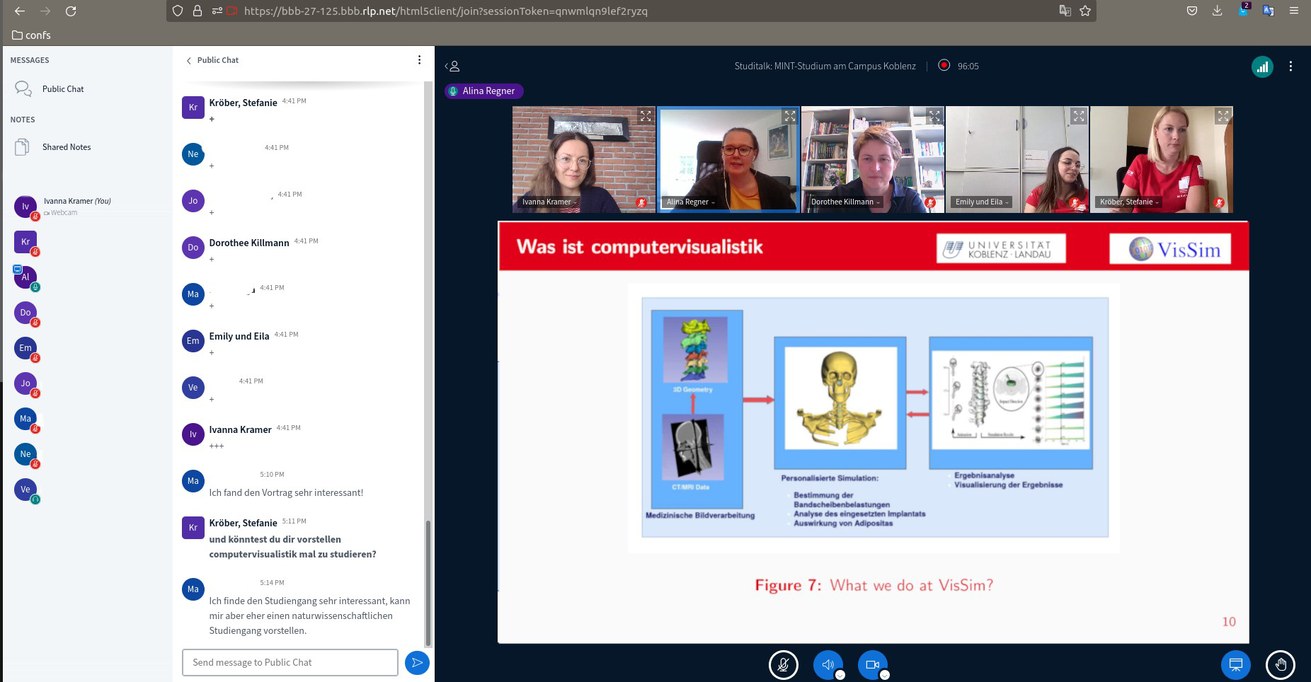Click 'Ich fand den Vortrag sehr interessant!' message
Viewport: 1311px width, 682px height.
tap(286, 492)
